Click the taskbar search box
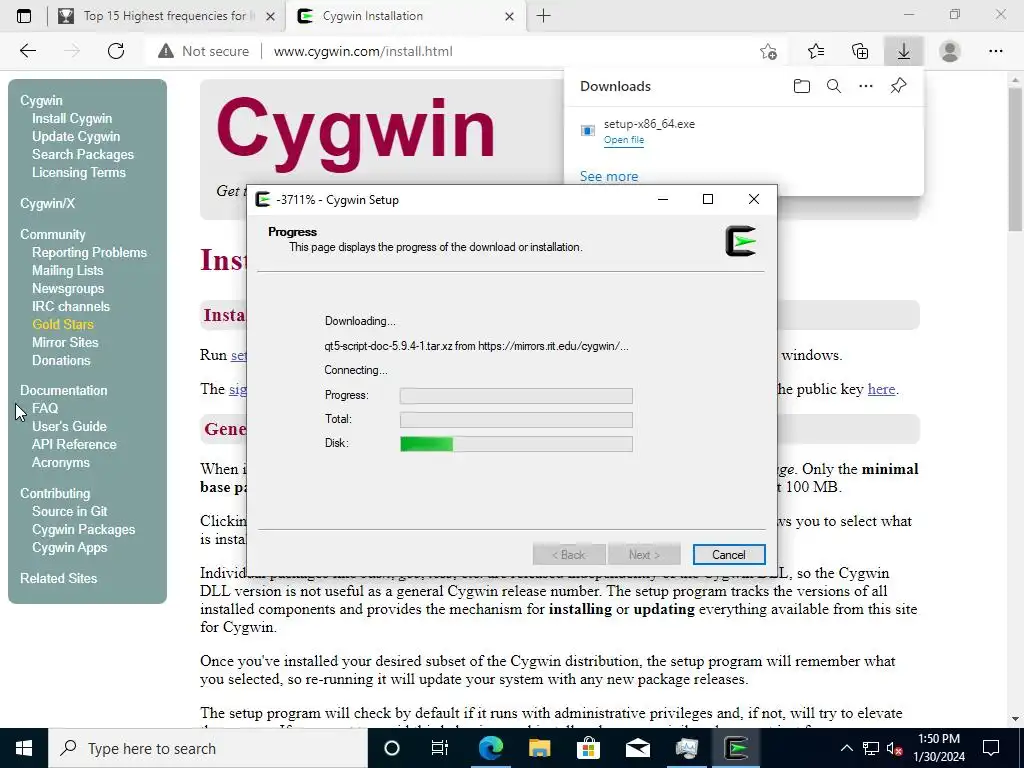 (208, 748)
